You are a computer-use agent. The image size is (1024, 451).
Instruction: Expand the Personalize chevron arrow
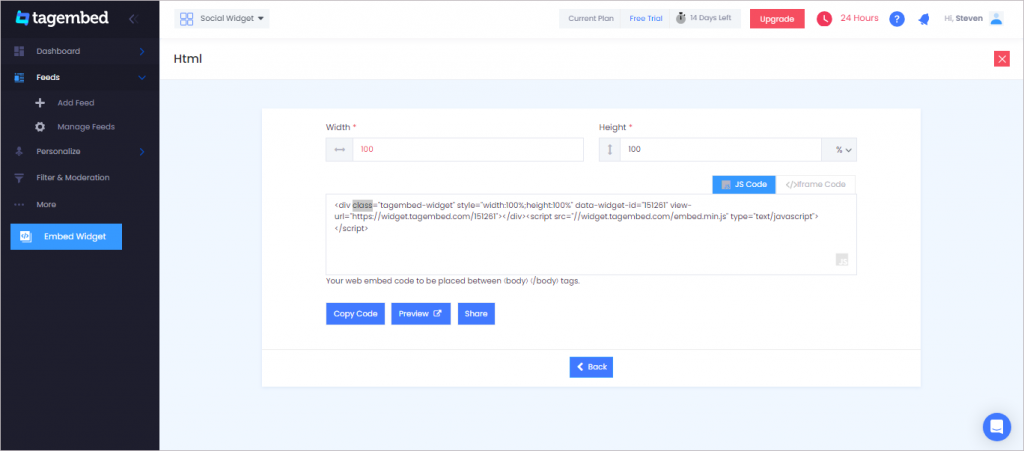(142, 151)
